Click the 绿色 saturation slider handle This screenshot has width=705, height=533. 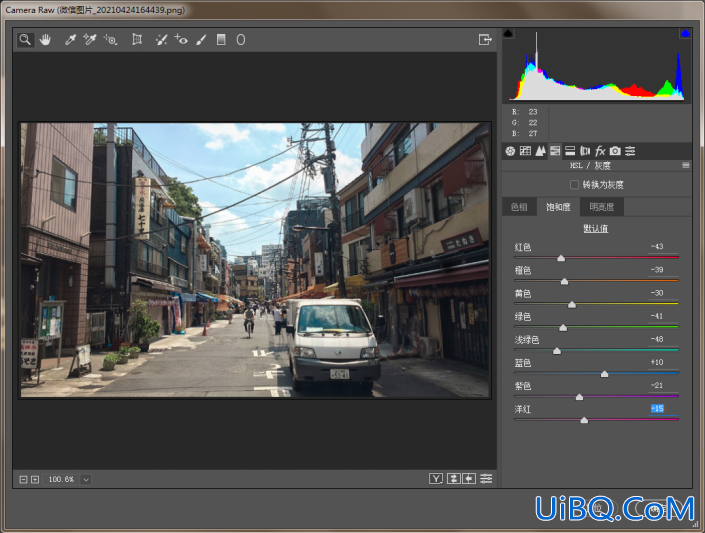pyautogui.click(x=563, y=328)
